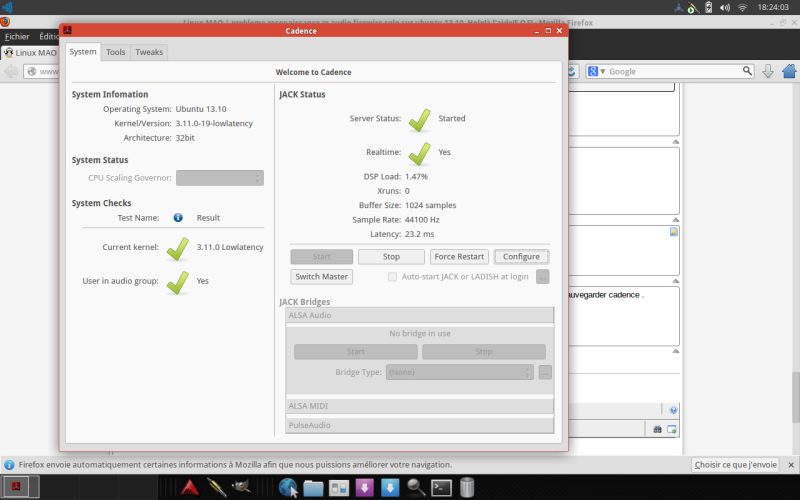The image size is (800, 500).
Task: Click the Realtime green checkmark
Action: (x=419, y=154)
